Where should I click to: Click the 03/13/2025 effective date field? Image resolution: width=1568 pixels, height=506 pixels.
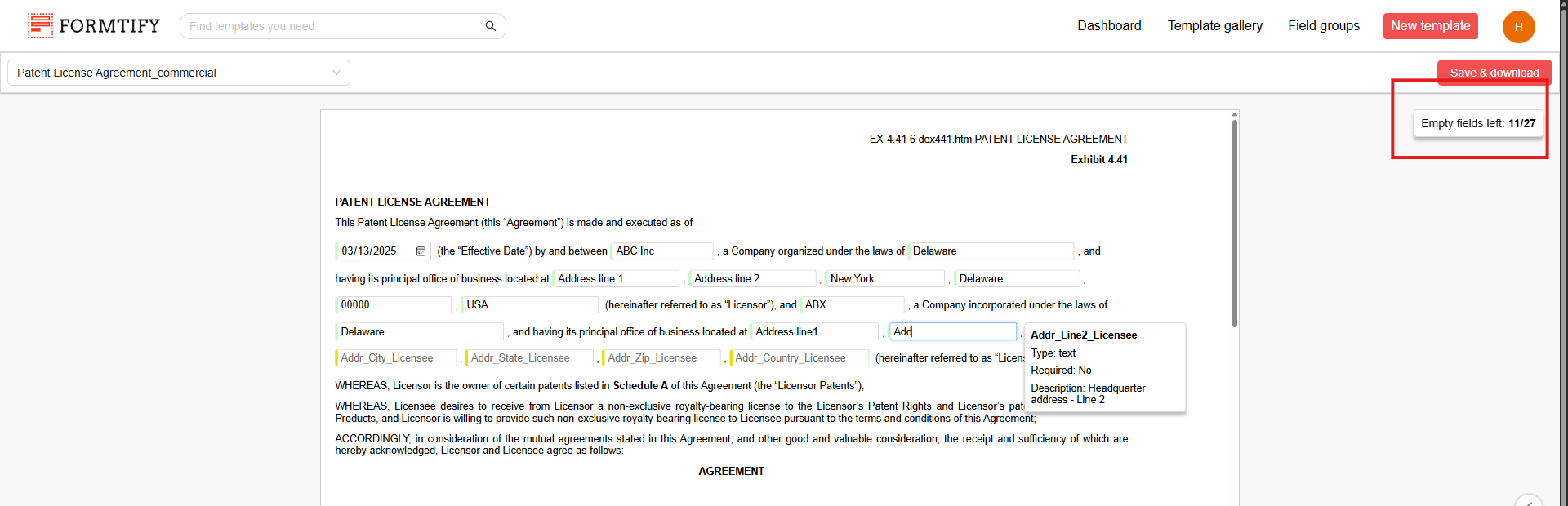pyautogui.click(x=383, y=251)
